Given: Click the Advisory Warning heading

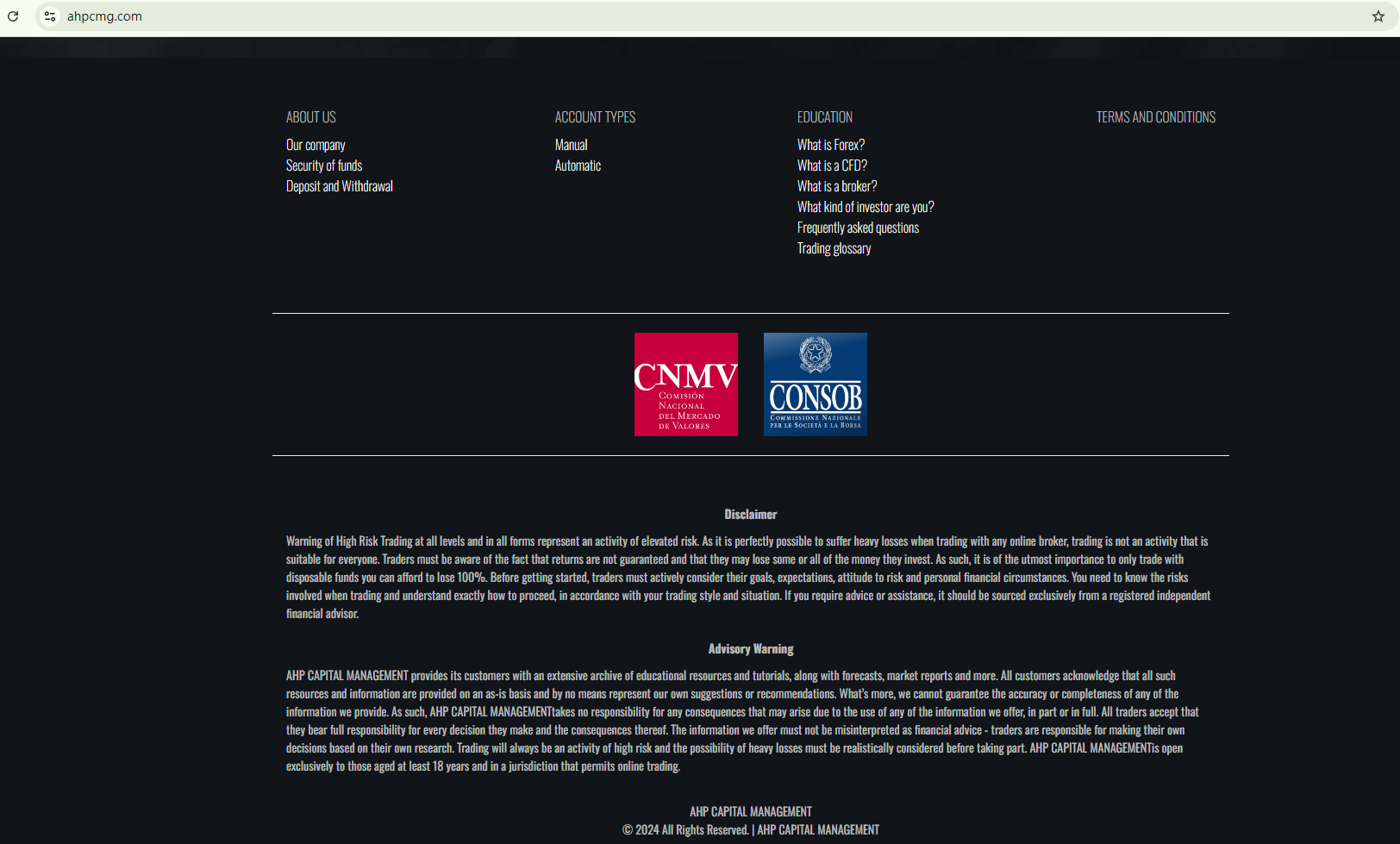Looking at the screenshot, I should (751, 648).
